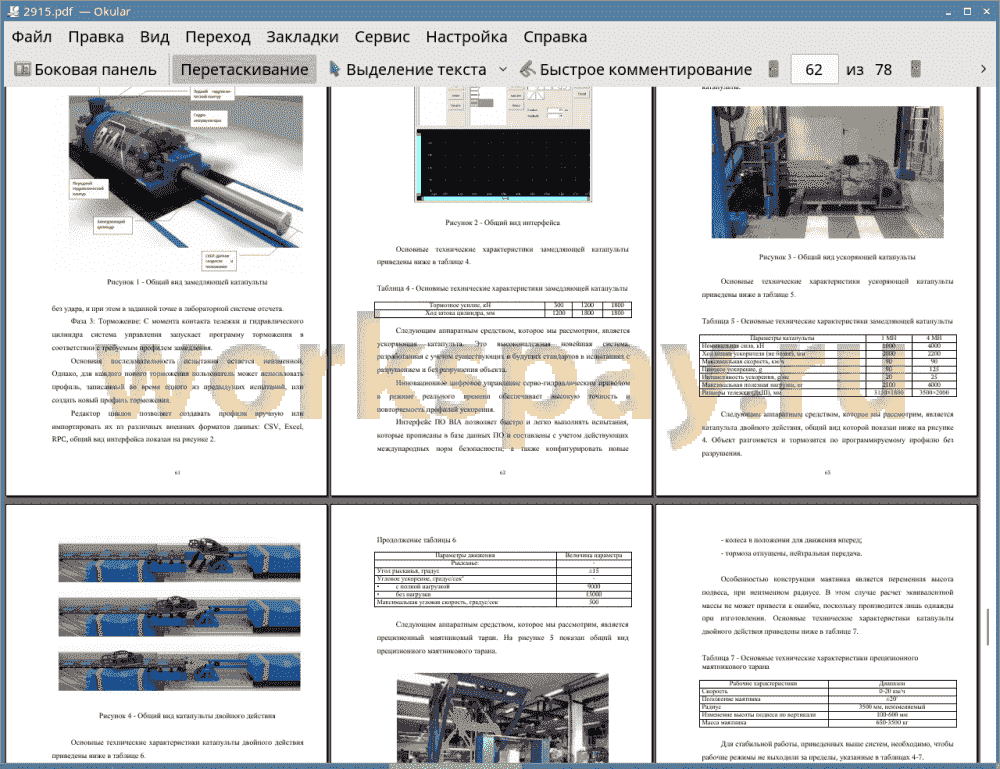The height and width of the screenshot is (769, 1000).
Task: Activate the Выделение текста selection tool
Action: tap(408, 70)
